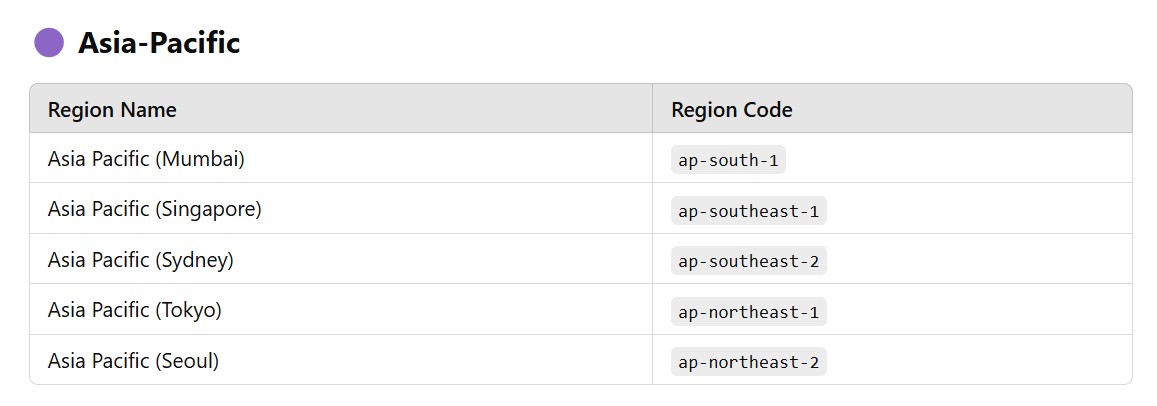Select the Asia Pacific (Singapore) cell
1157x406 pixels.
tap(154, 210)
